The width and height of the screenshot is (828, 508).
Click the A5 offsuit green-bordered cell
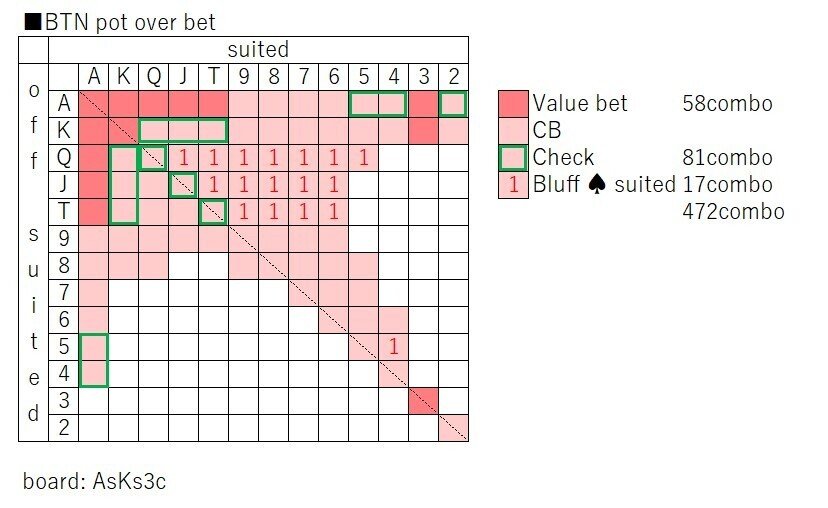point(93,346)
